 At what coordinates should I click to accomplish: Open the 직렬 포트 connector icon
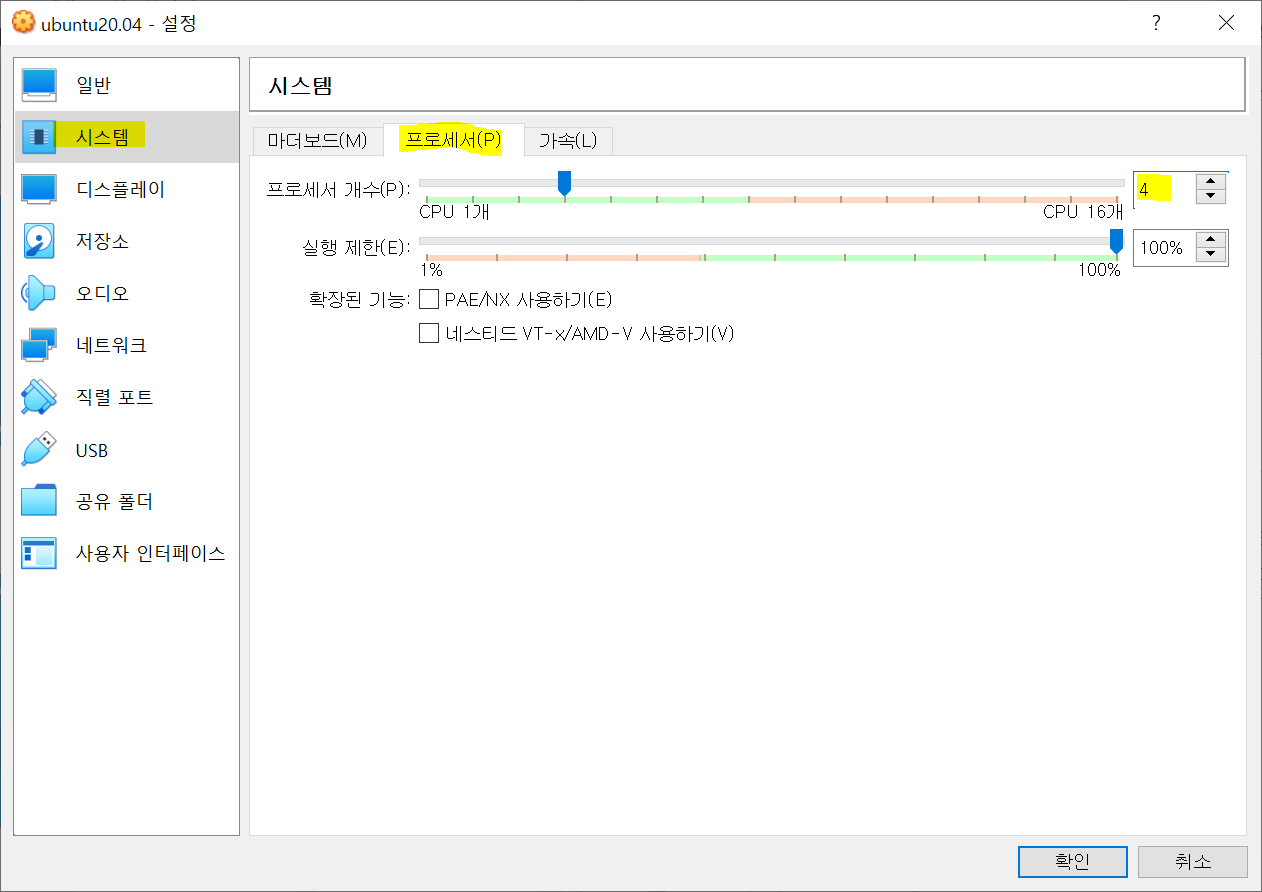pyautogui.click(x=39, y=397)
